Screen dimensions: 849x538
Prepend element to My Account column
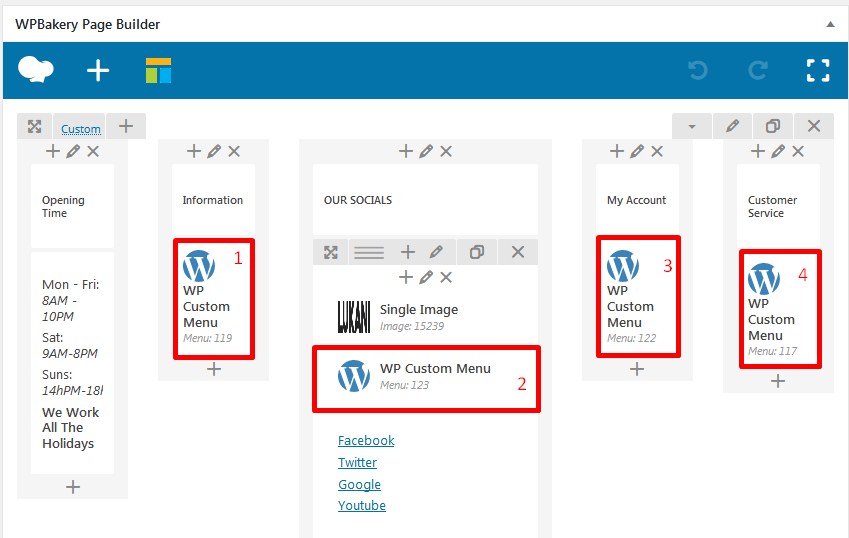tap(617, 152)
